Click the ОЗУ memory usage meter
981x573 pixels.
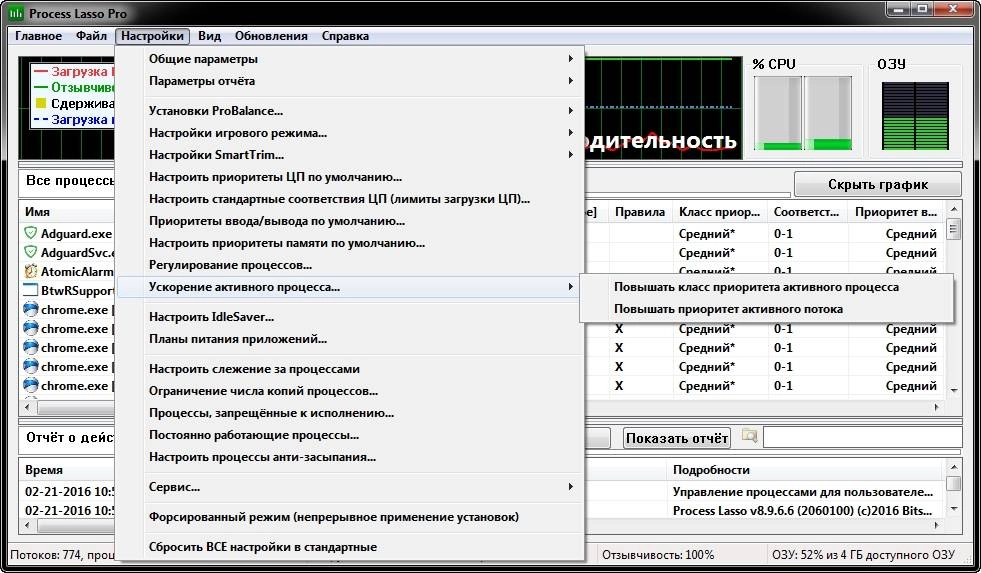(915, 116)
